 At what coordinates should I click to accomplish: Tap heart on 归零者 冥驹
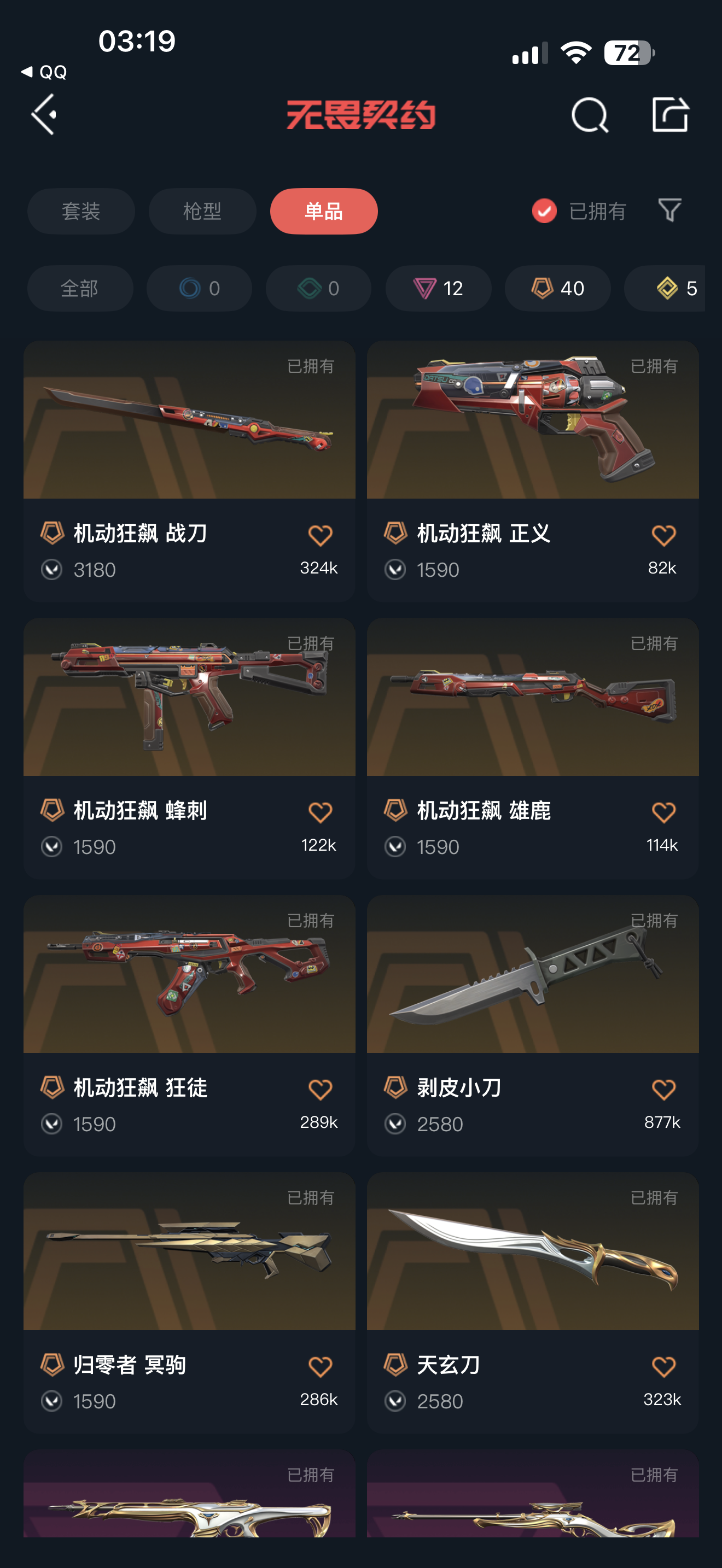[x=320, y=1366]
